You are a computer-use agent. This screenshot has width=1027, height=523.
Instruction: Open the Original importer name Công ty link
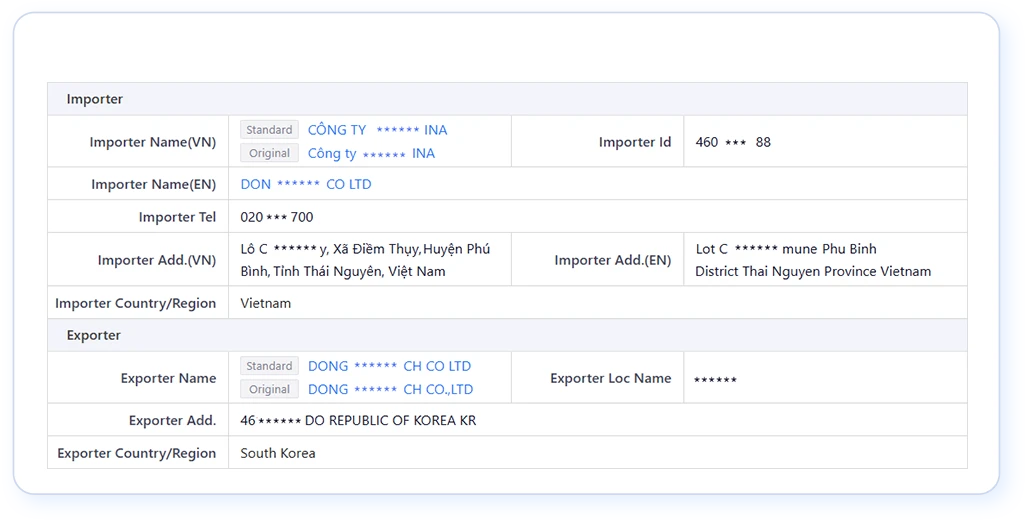(x=371, y=153)
